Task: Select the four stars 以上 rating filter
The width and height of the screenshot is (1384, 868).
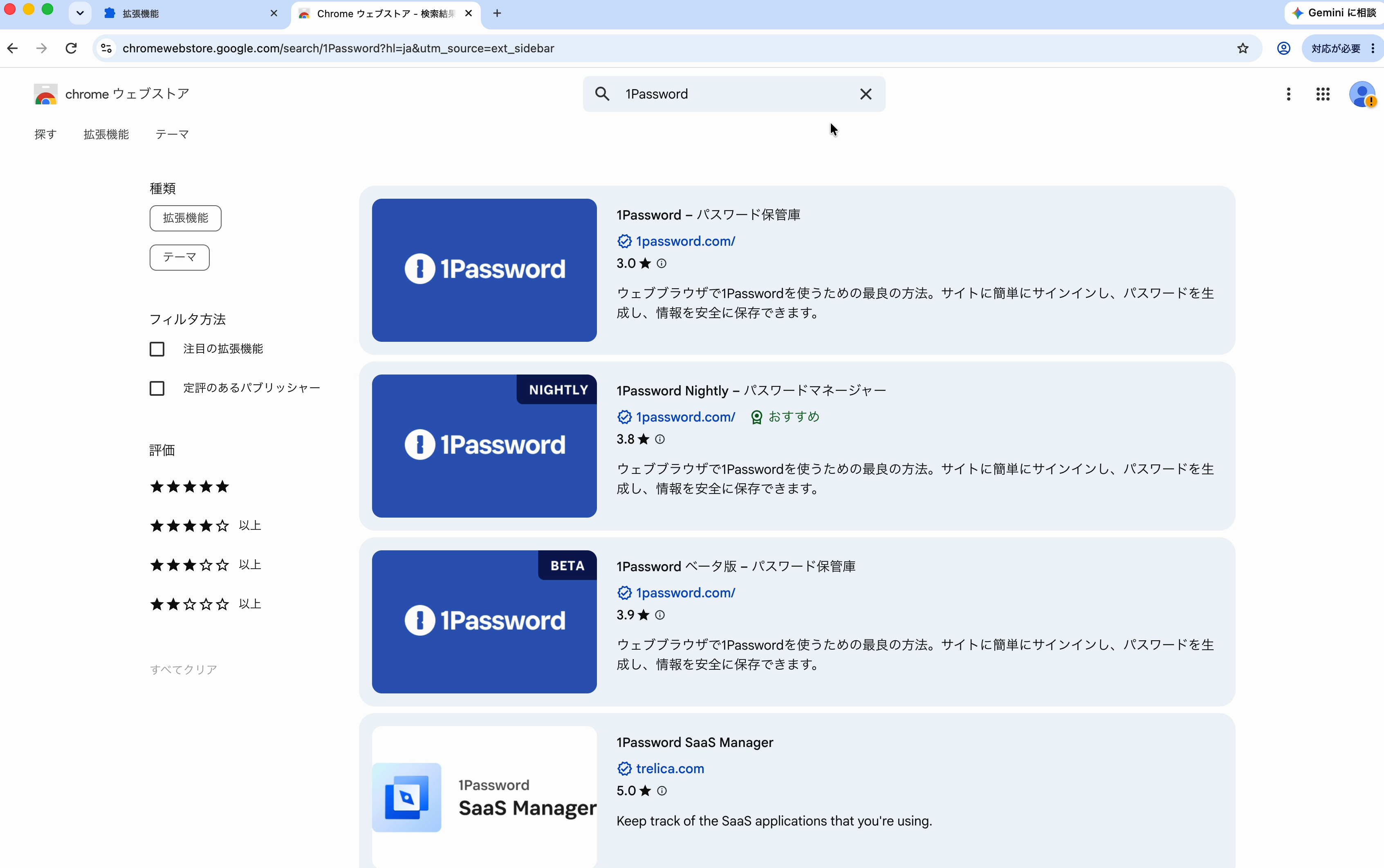Action: 206,526
